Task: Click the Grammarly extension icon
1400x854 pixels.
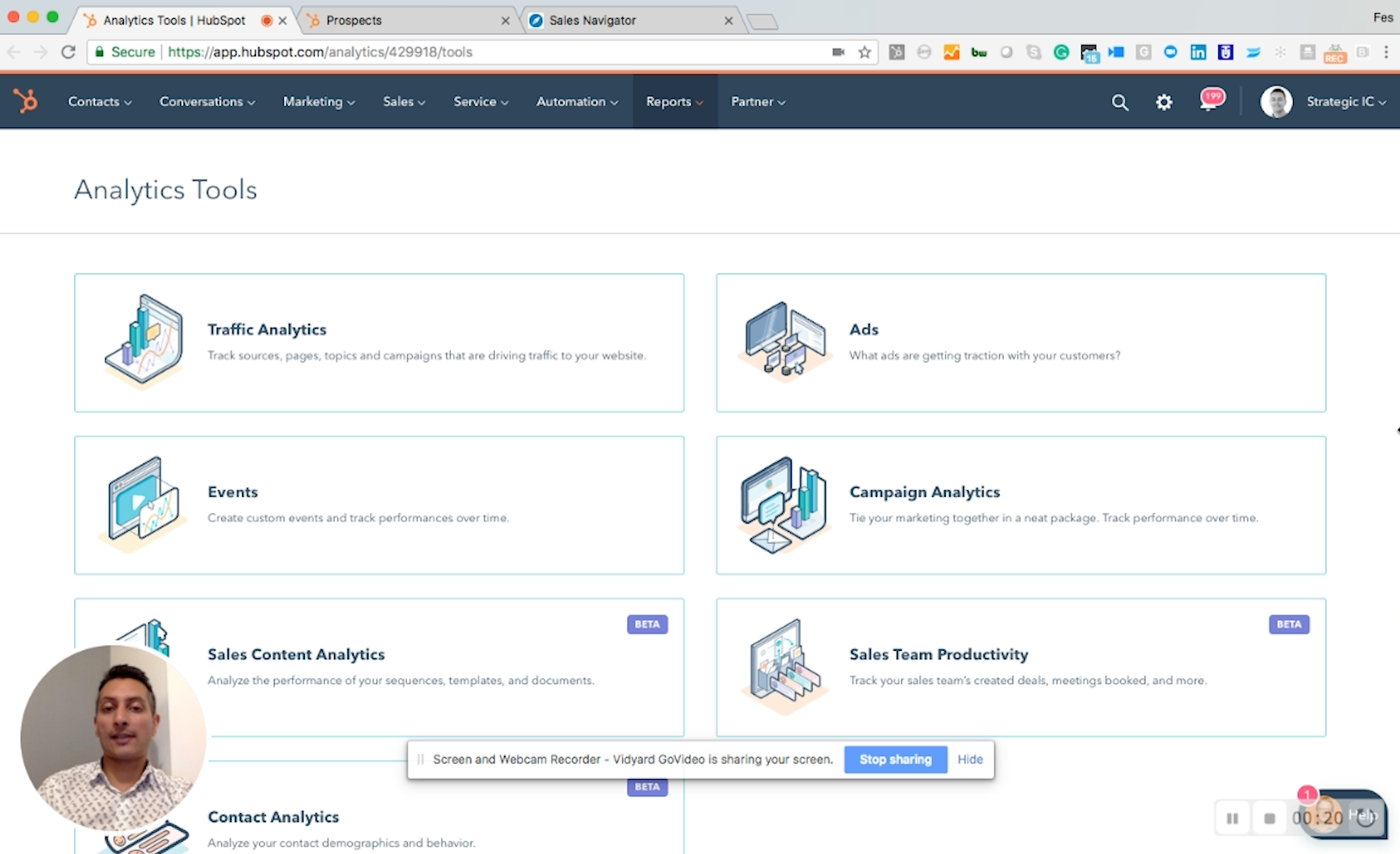Action: (1061, 52)
